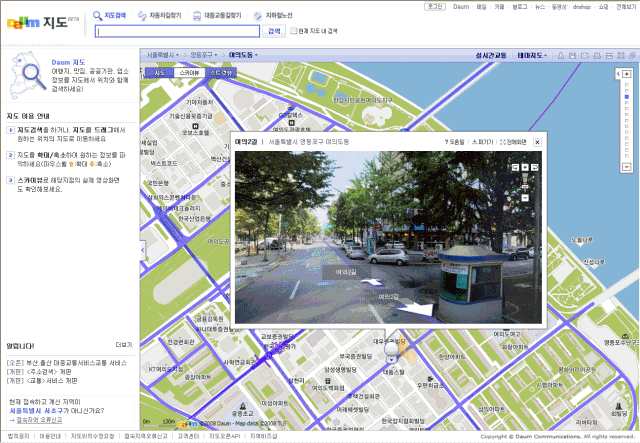Switch to 스카이뷰 sky view tab

[x=189, y=73]
